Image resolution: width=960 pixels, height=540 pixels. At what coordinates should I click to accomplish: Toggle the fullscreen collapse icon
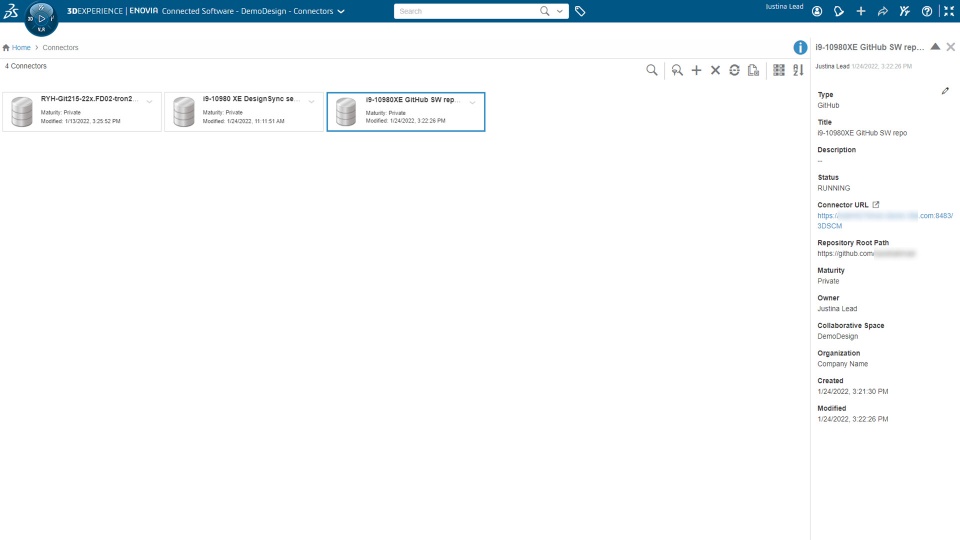949,11
